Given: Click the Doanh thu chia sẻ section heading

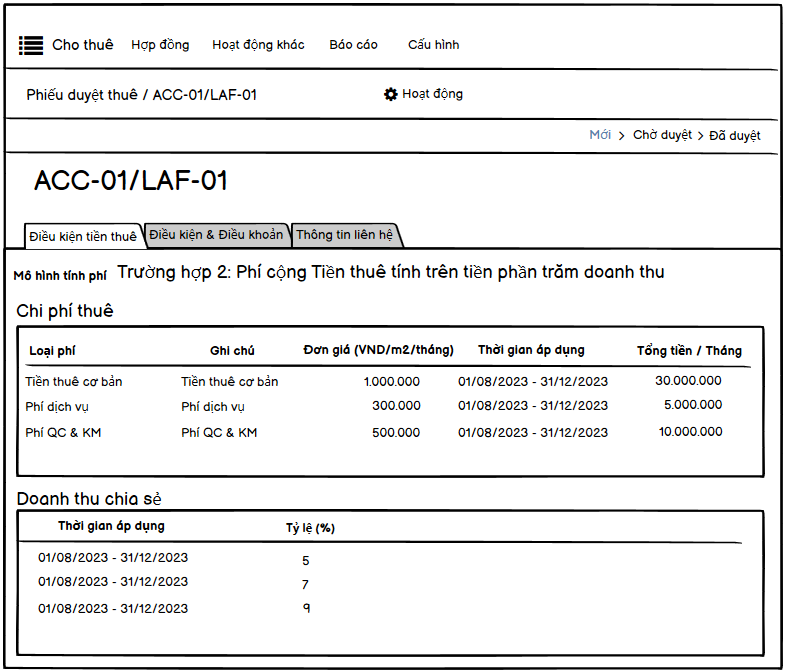Looking at the screenshot, I should tap(89, 499).
